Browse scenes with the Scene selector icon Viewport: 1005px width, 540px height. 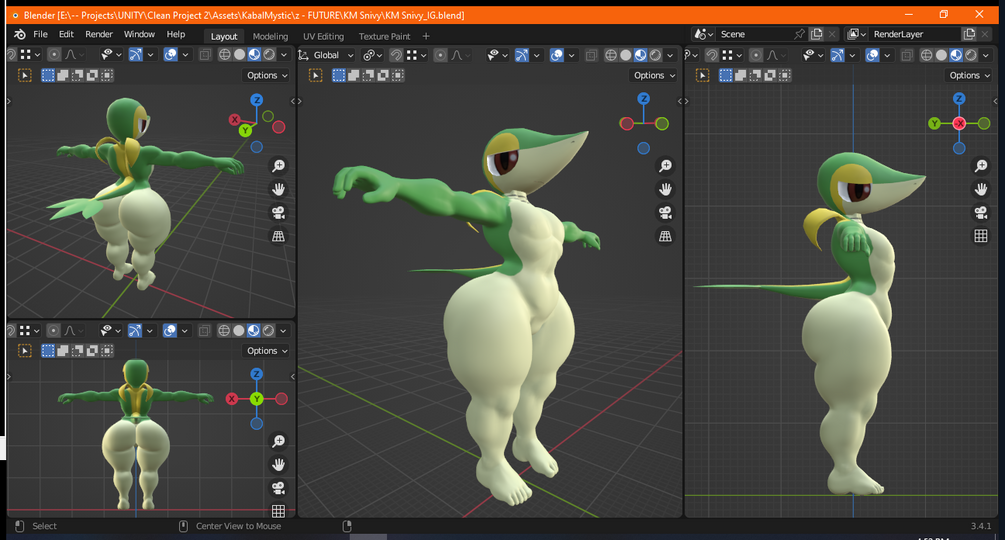point(704,35)
